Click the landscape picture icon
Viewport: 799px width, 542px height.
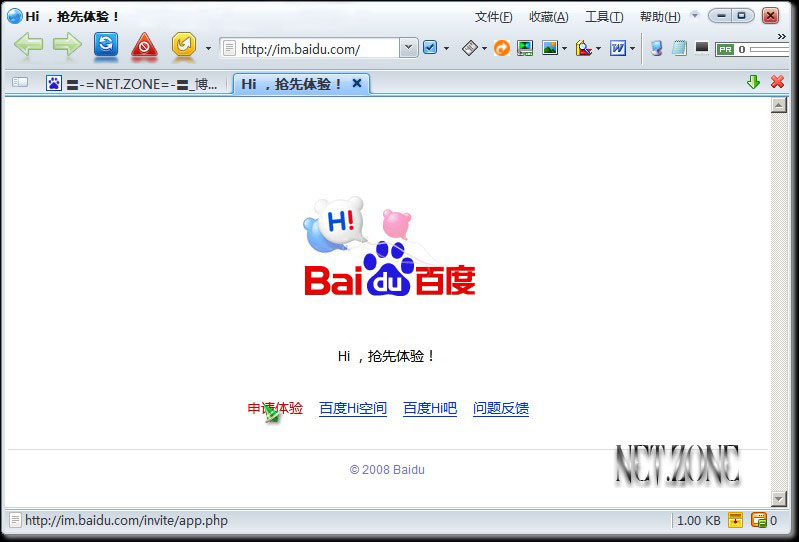[550, 48]
